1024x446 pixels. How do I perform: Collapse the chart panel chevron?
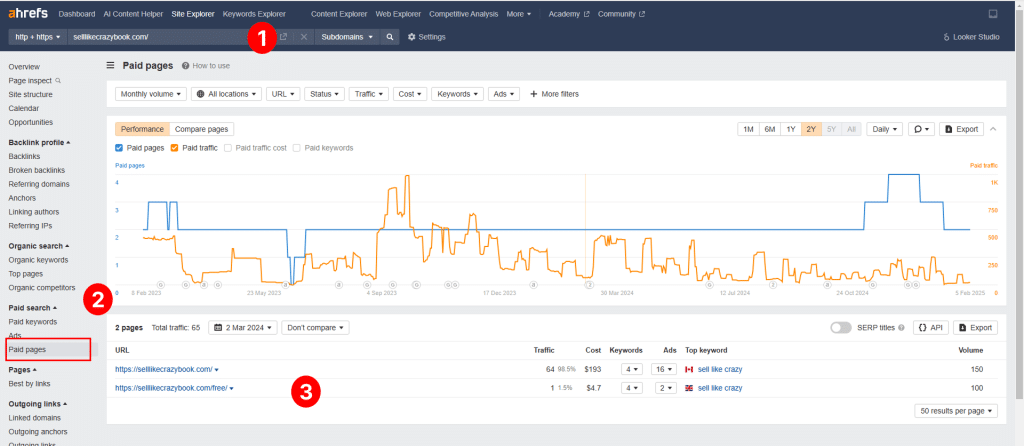pyautogui.click(x=993, y=129)
